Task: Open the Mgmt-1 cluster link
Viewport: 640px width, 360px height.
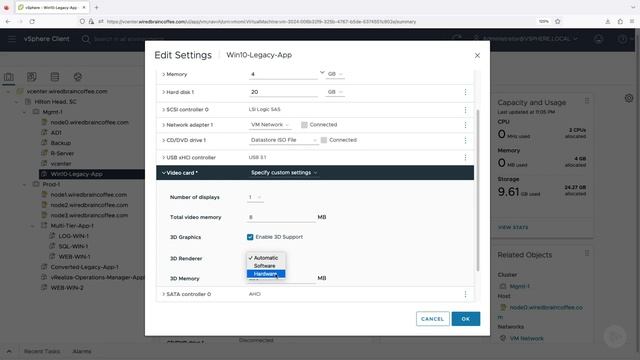Action: pos(520,287)
